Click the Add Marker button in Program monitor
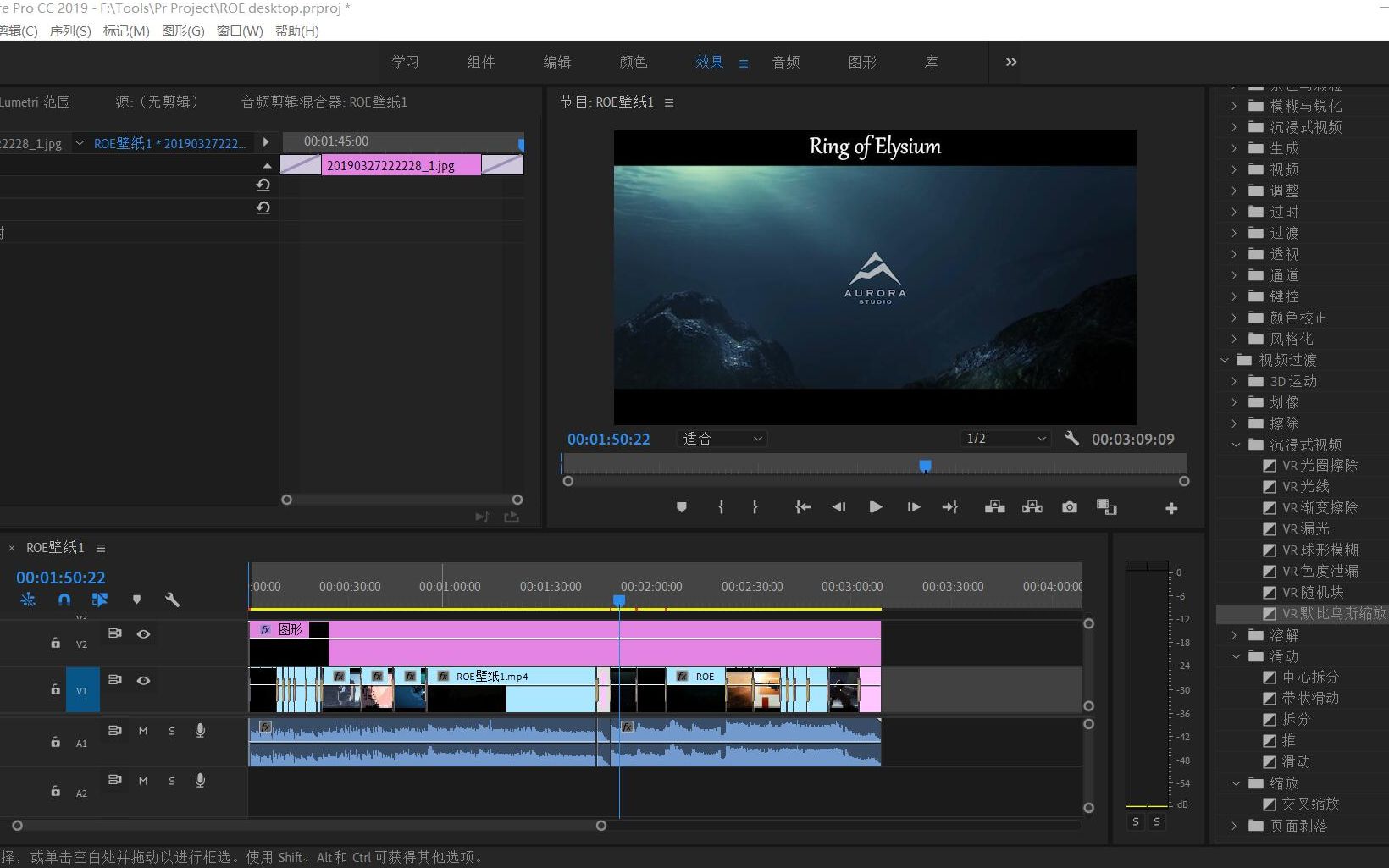1389x868 pixels. 681,507
